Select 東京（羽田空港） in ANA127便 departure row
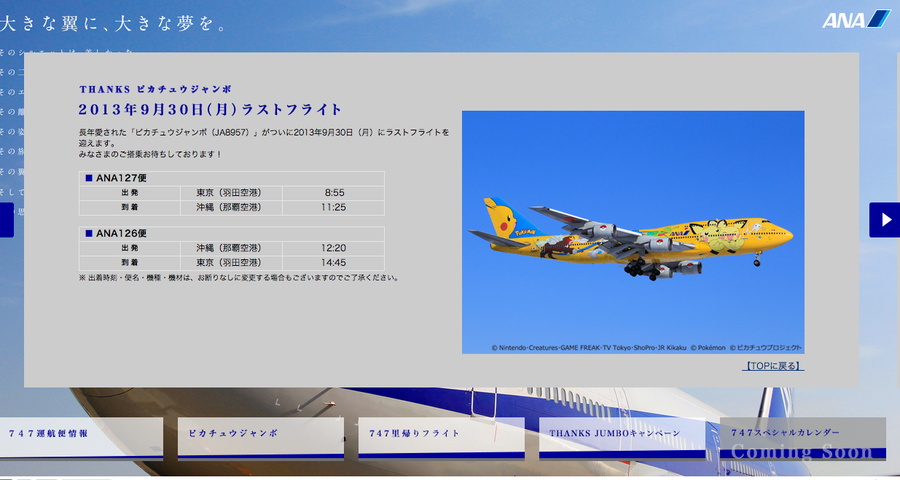Viewport: 900px width, 480px height. 231,193
